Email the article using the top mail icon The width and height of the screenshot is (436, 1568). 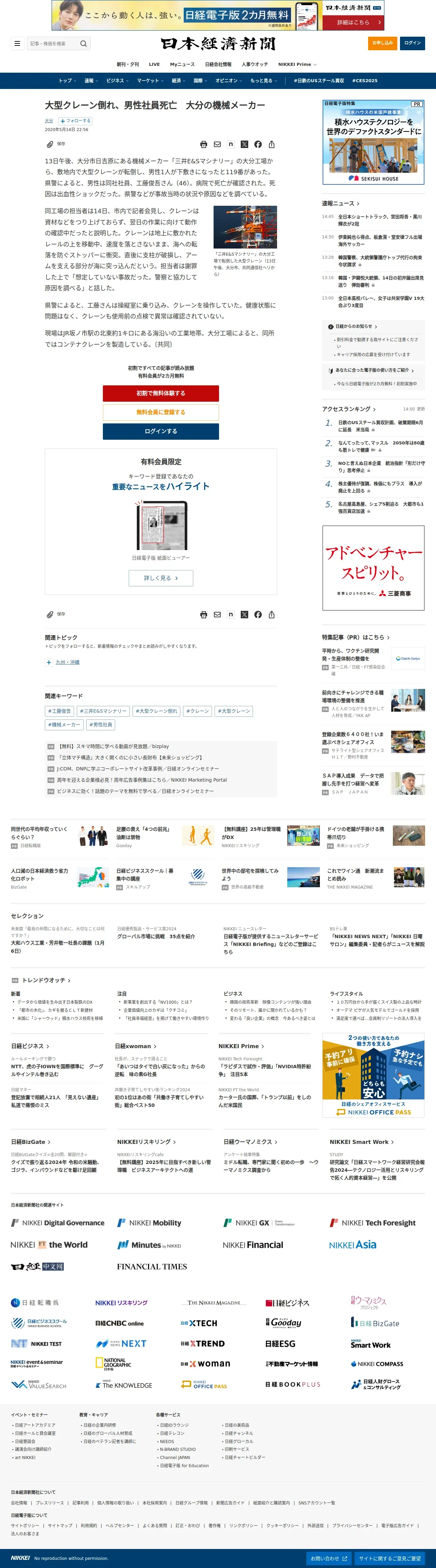(217, 144)
